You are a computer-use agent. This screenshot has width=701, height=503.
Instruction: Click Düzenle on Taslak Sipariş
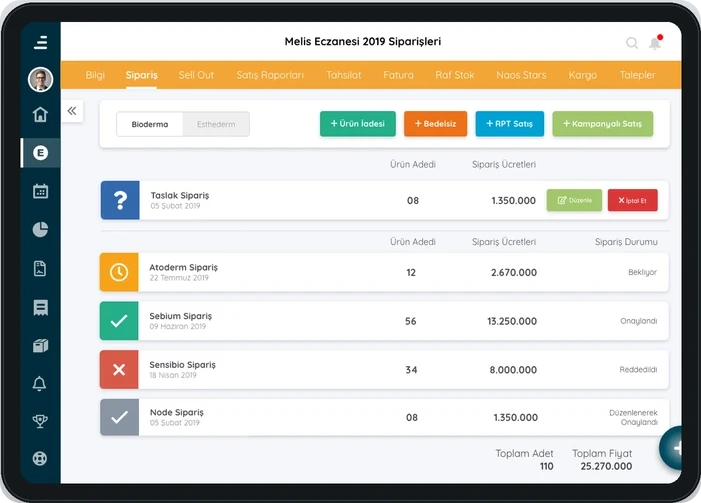point(574,200)
